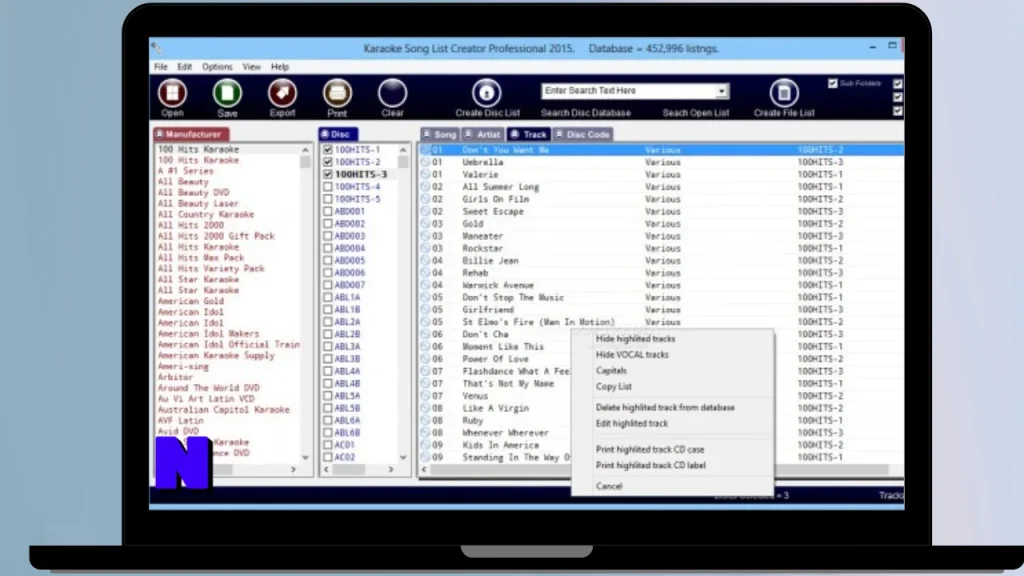Select Copy List in context menu
The image size is (1024, 576).
(x=614, y=386)
